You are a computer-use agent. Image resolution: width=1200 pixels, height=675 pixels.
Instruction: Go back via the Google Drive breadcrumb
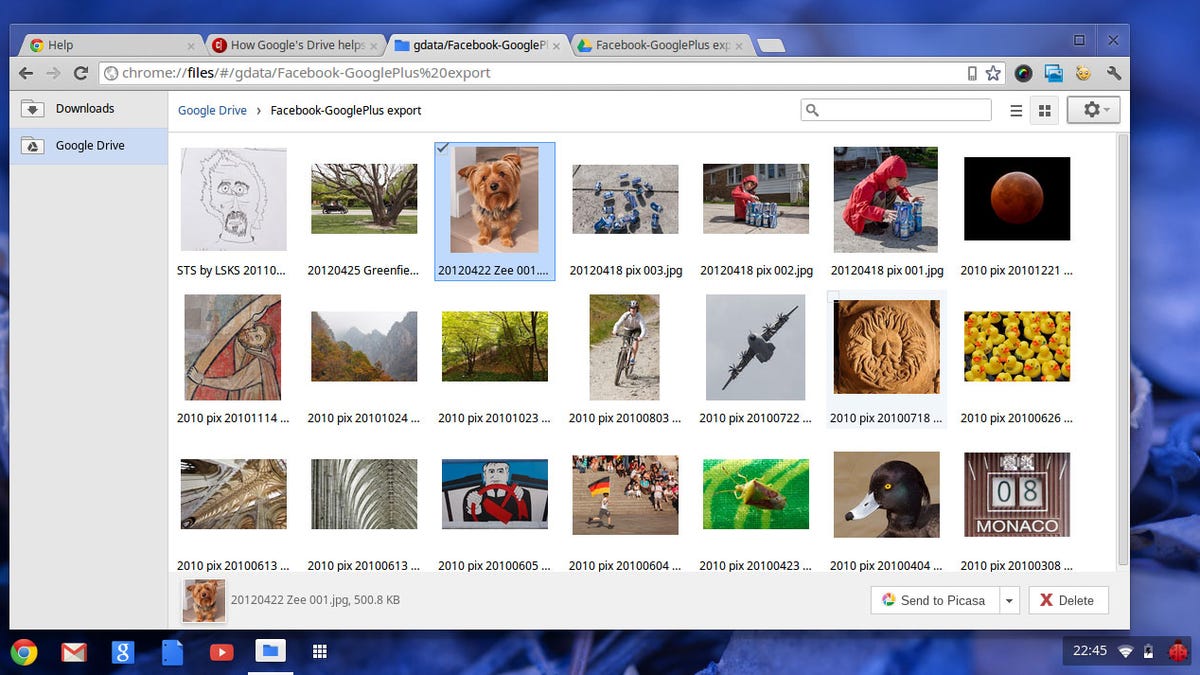pyautogui.click(x=212, y=110)
